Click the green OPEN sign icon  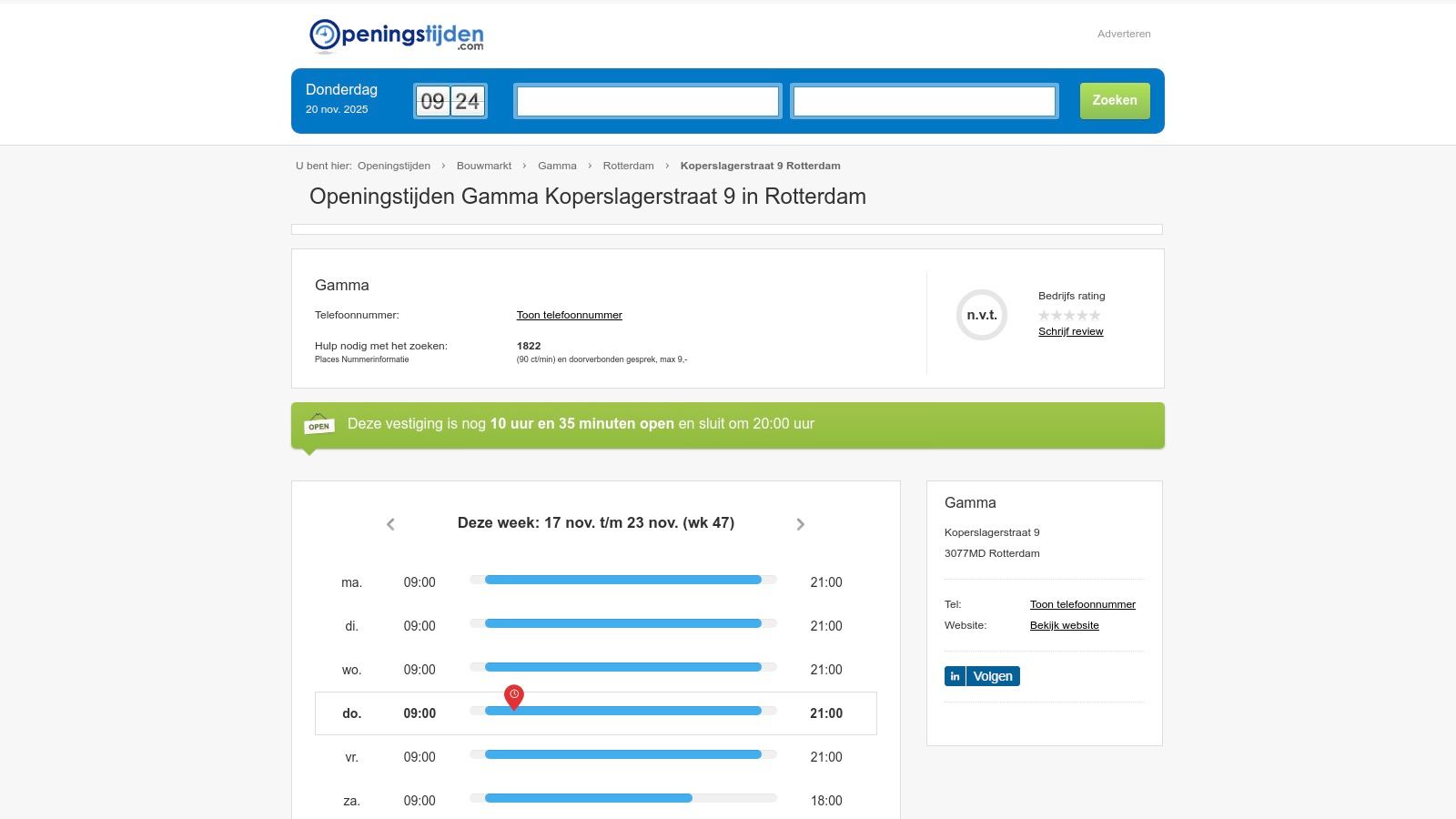coord(318,424)
